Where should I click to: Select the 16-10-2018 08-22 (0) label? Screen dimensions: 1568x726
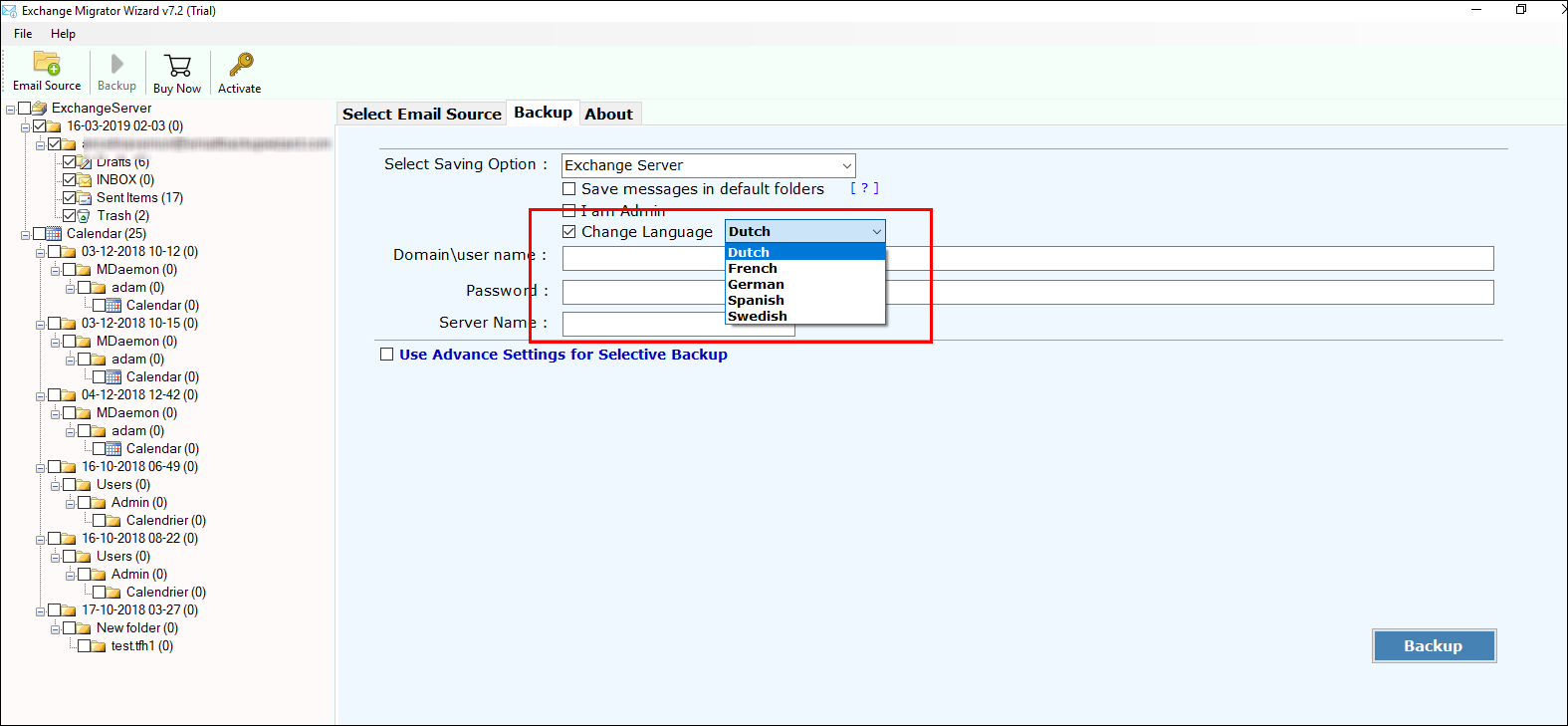139,539
